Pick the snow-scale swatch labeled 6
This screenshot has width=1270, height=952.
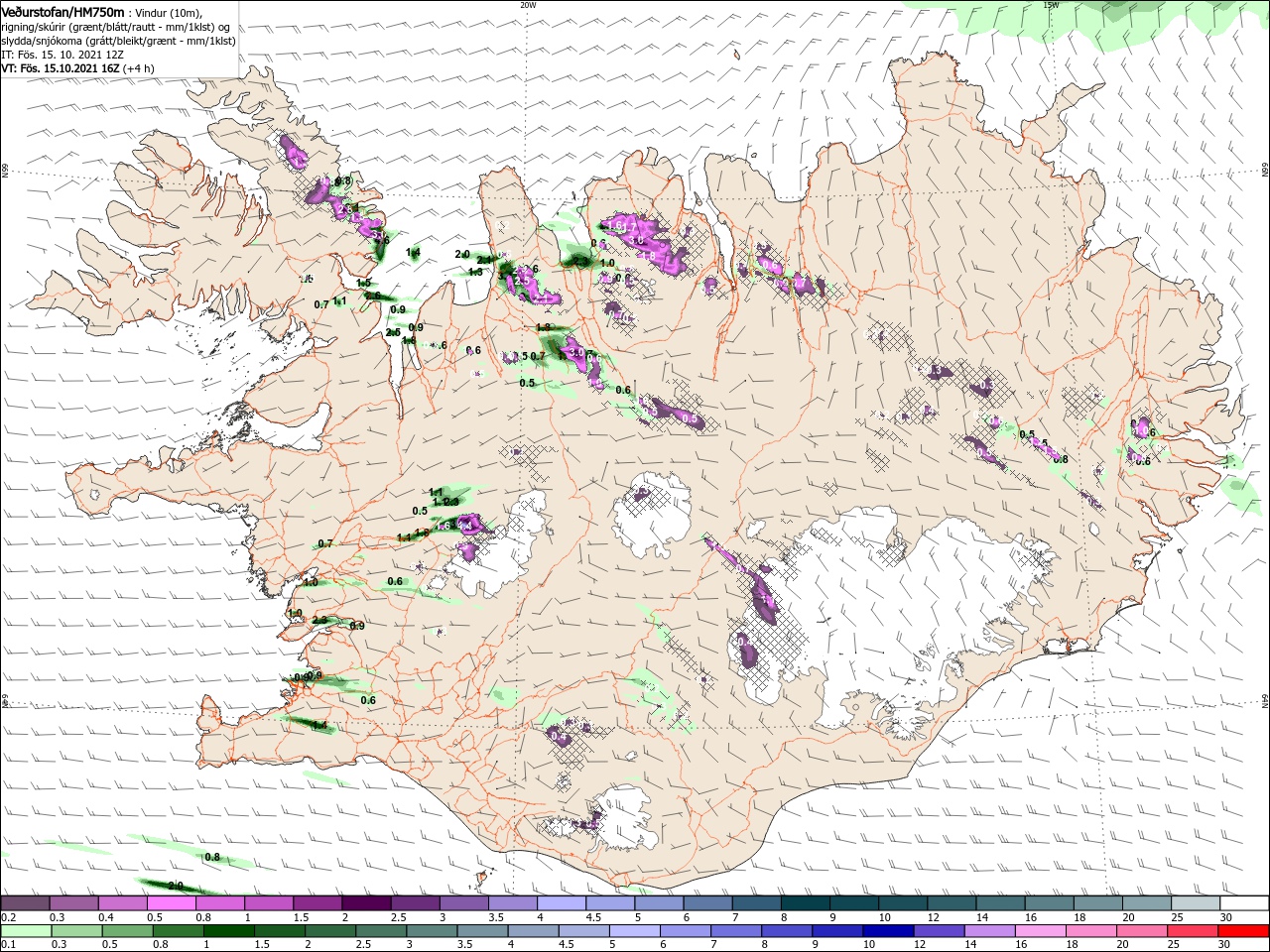pyautogui.click(x=706, y=903)
